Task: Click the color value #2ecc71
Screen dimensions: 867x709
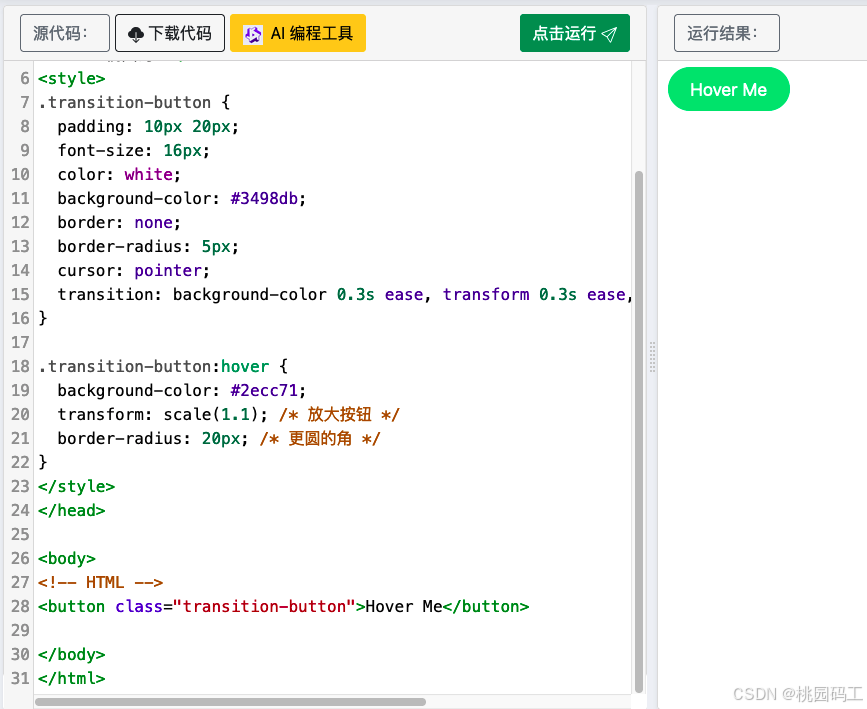Action: 264,390
